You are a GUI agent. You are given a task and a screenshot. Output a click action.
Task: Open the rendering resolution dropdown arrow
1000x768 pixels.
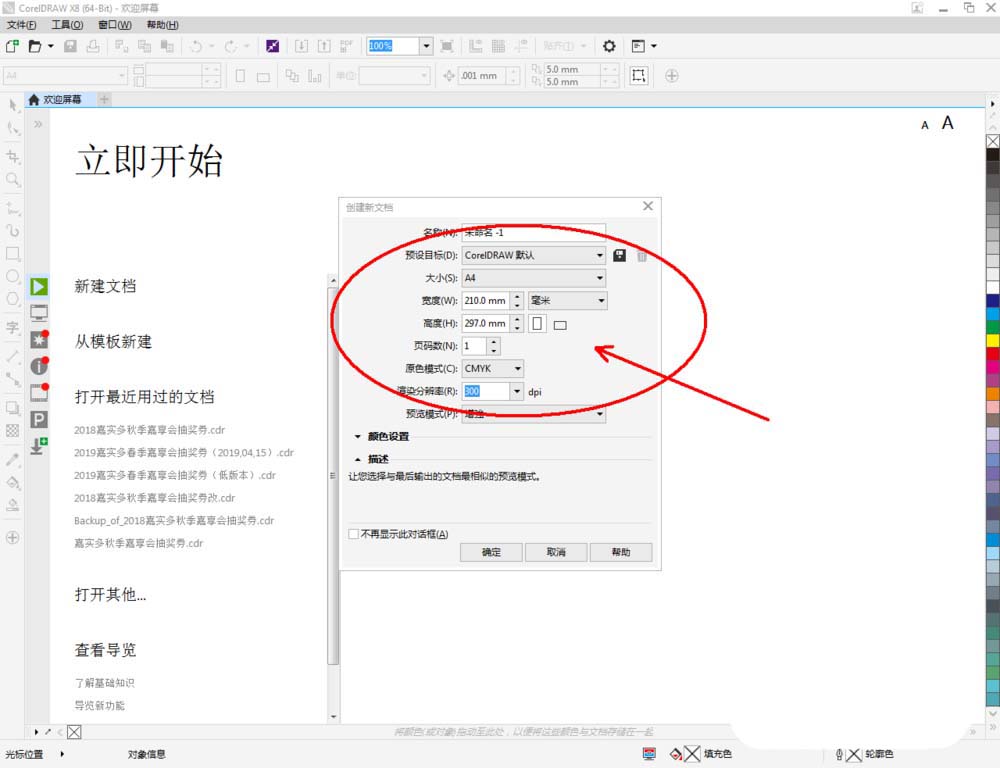pyautogui.click(x=517, y=392)
